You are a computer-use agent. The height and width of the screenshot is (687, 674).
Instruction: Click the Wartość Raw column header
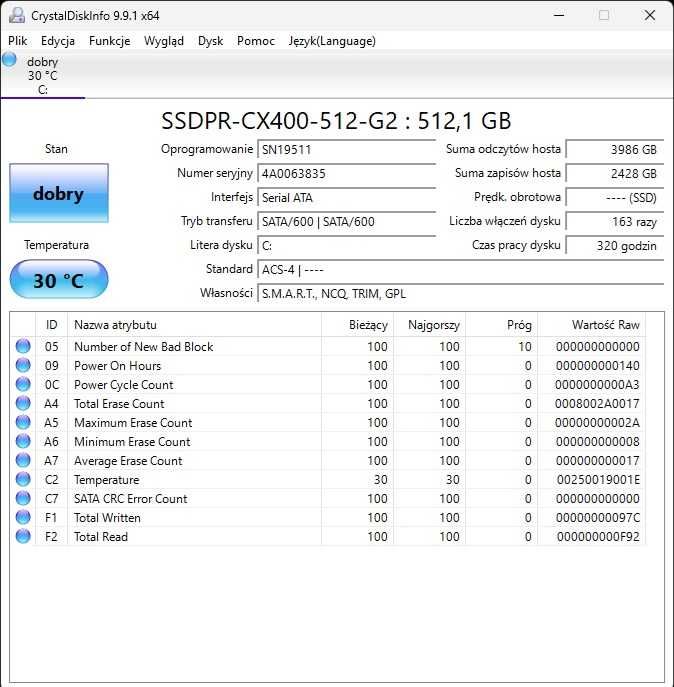coord(592,325)
